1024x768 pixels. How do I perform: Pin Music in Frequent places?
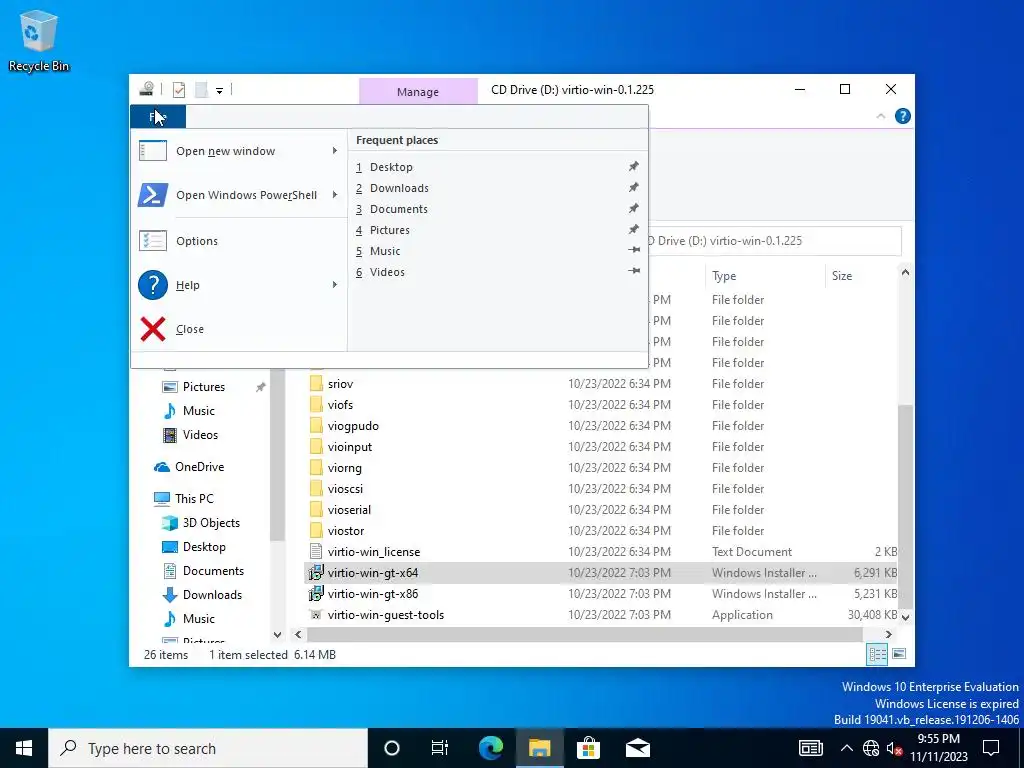click(x=633, y=249)
